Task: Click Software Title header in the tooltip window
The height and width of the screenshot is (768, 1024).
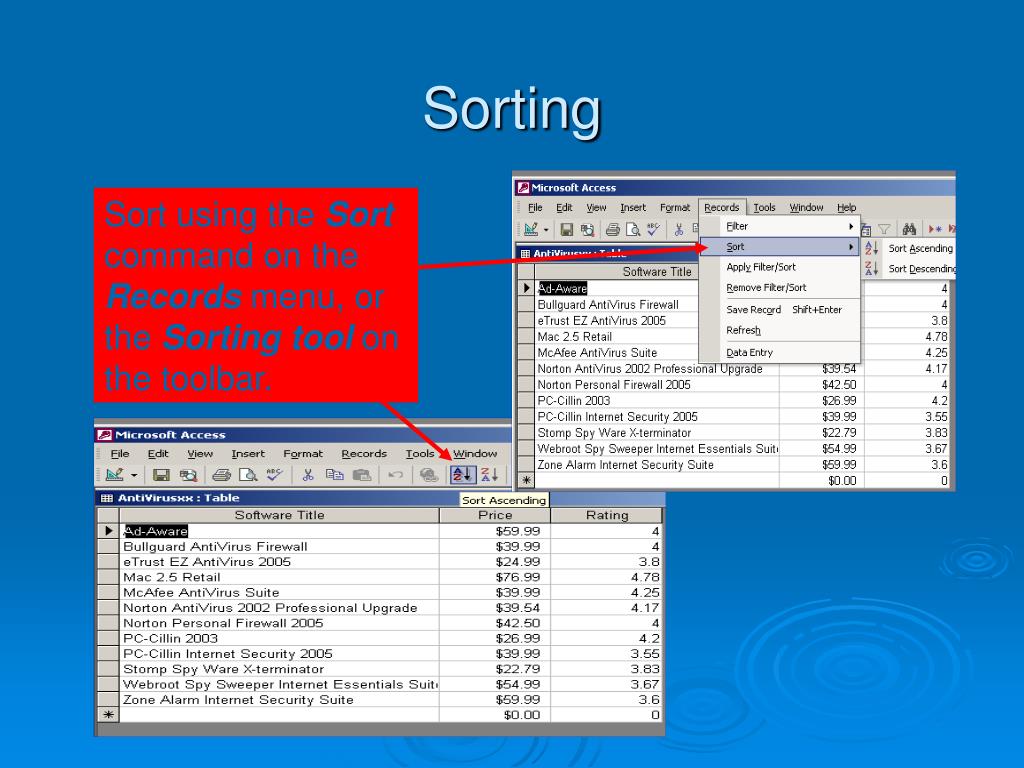Action: (x=280, y=515)
